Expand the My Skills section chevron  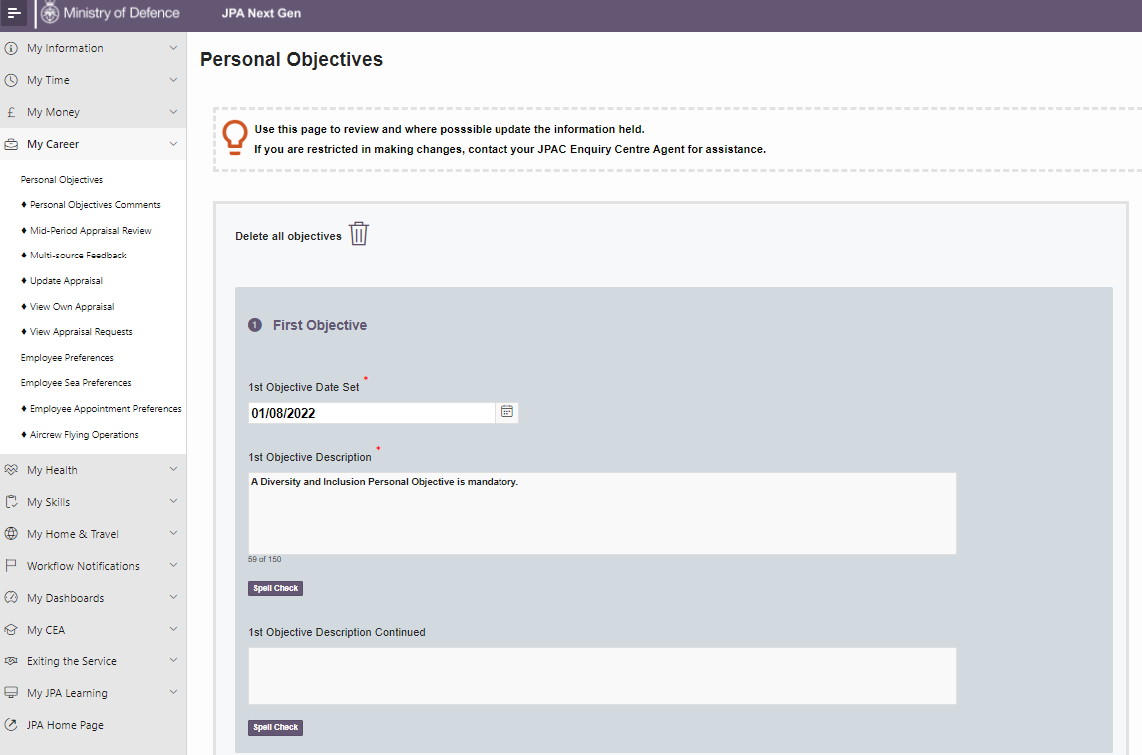(x=173, y=502)
